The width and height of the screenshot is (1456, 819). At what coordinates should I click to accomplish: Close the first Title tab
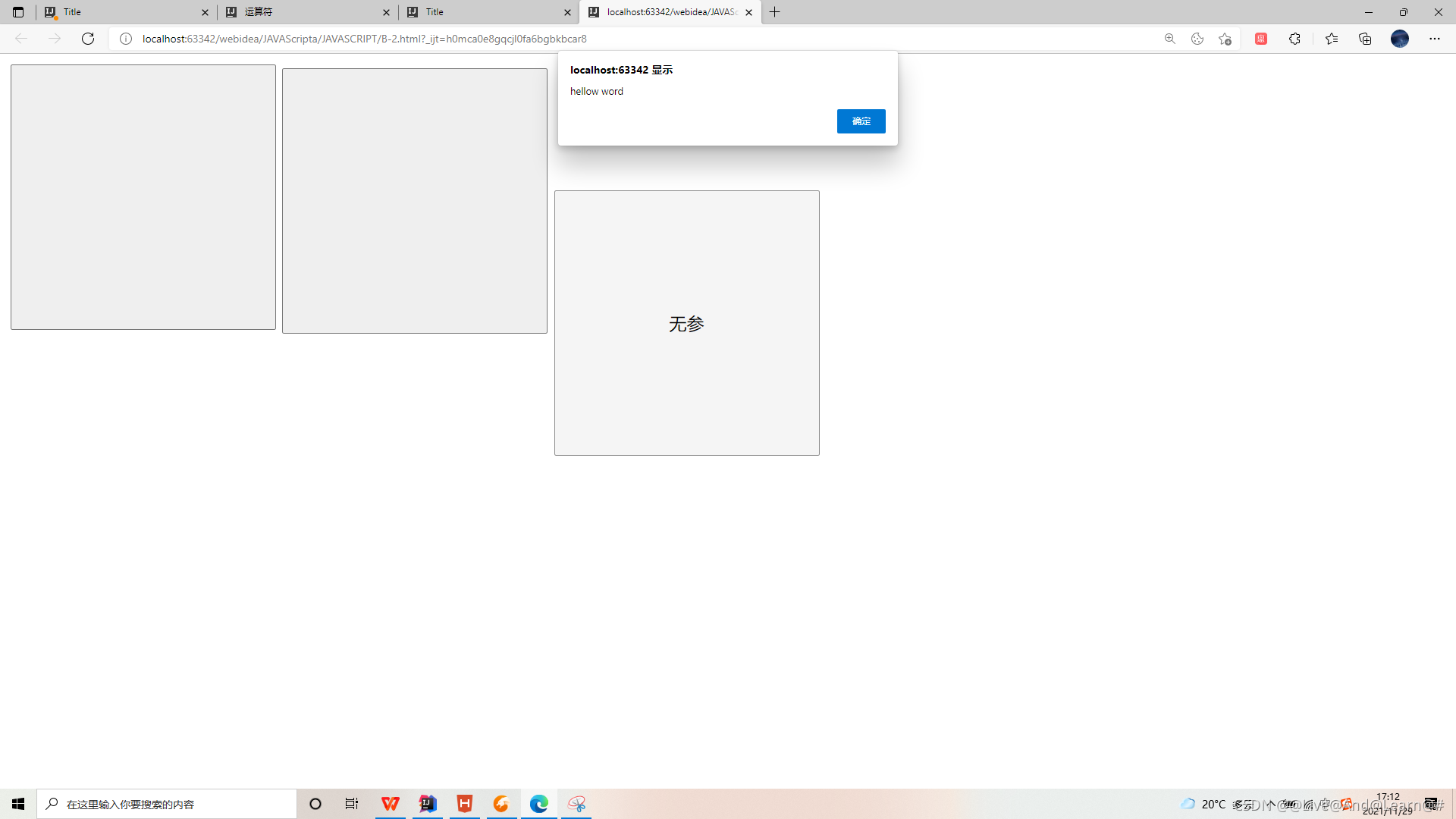pyautogui.click(x=205, y=12)
